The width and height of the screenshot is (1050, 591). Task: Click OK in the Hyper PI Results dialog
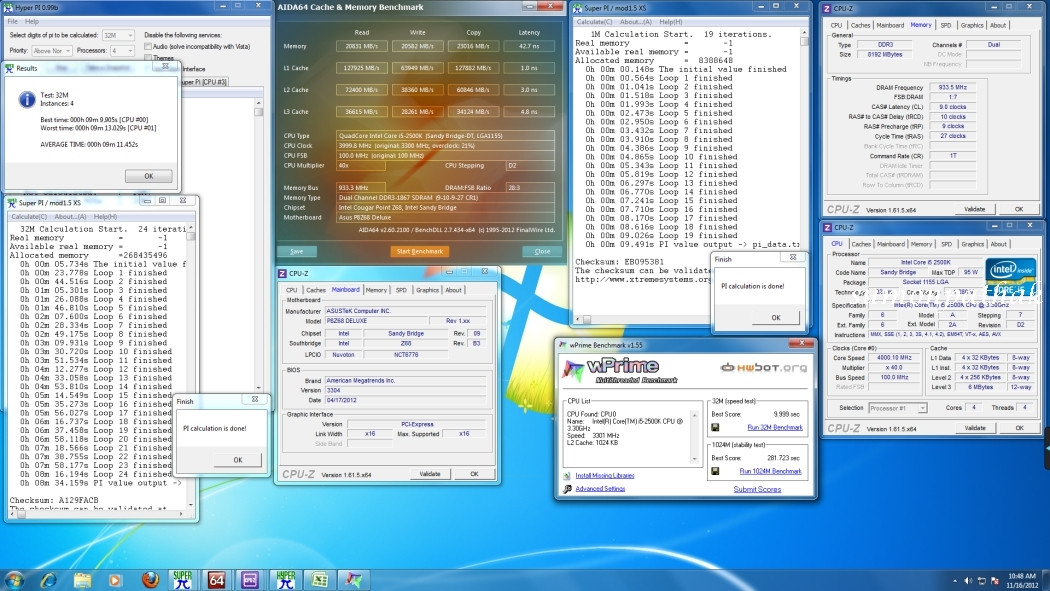(x=149, y=176)
